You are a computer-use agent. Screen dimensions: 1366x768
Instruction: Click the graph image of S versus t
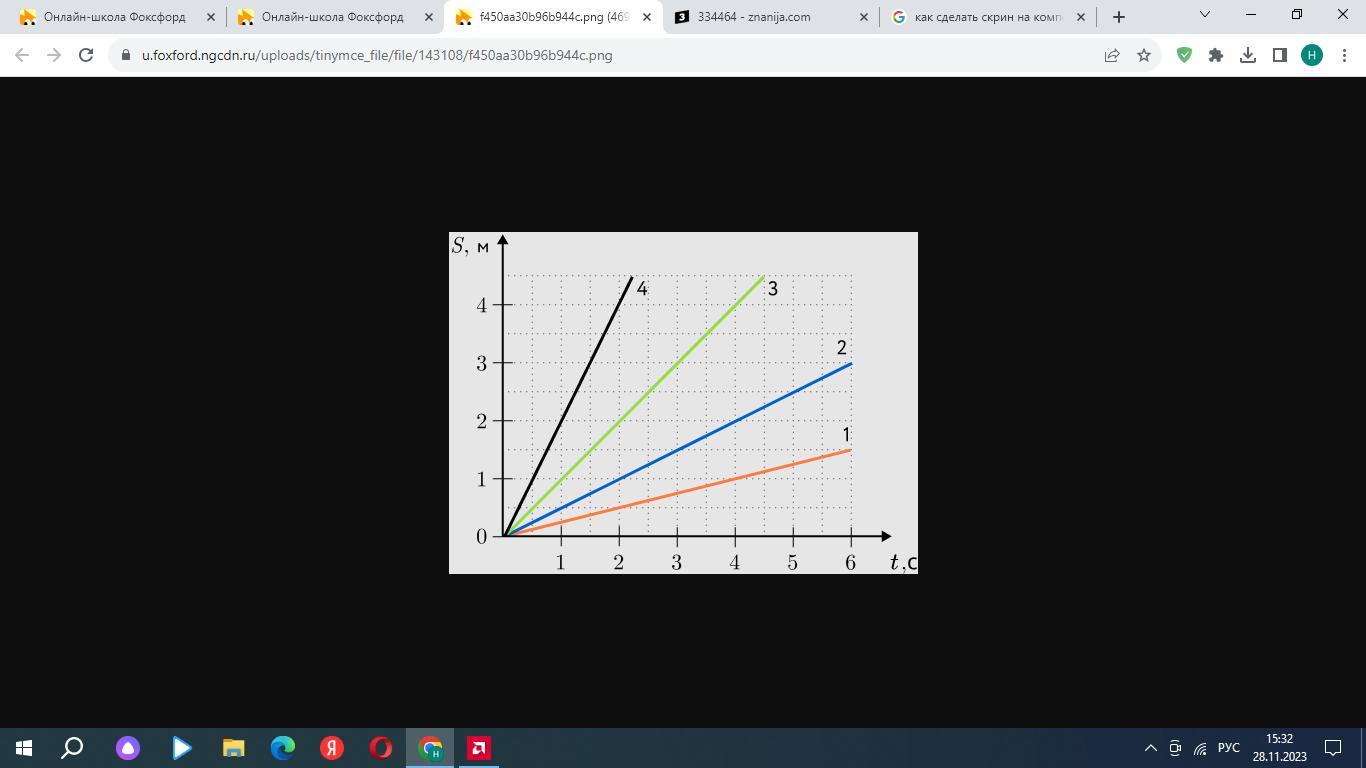coord(683,402)
